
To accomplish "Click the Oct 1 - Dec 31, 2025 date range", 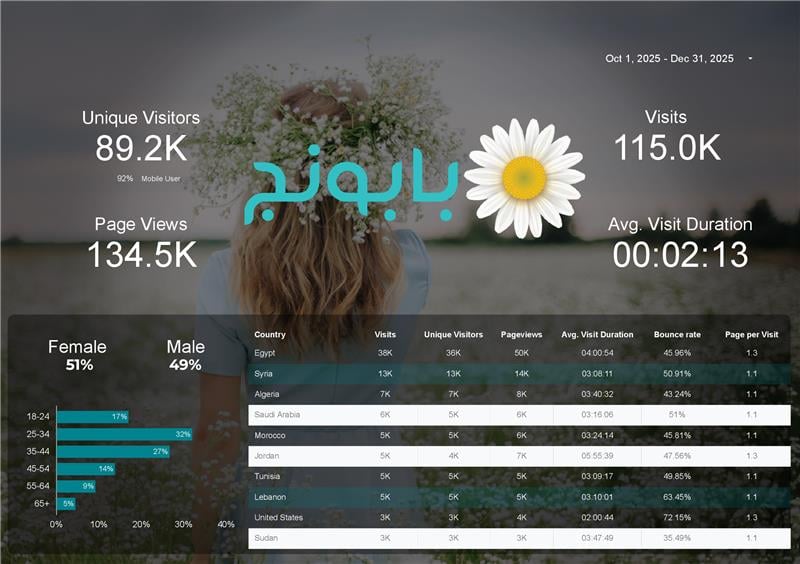I will [x=669, y=59].
